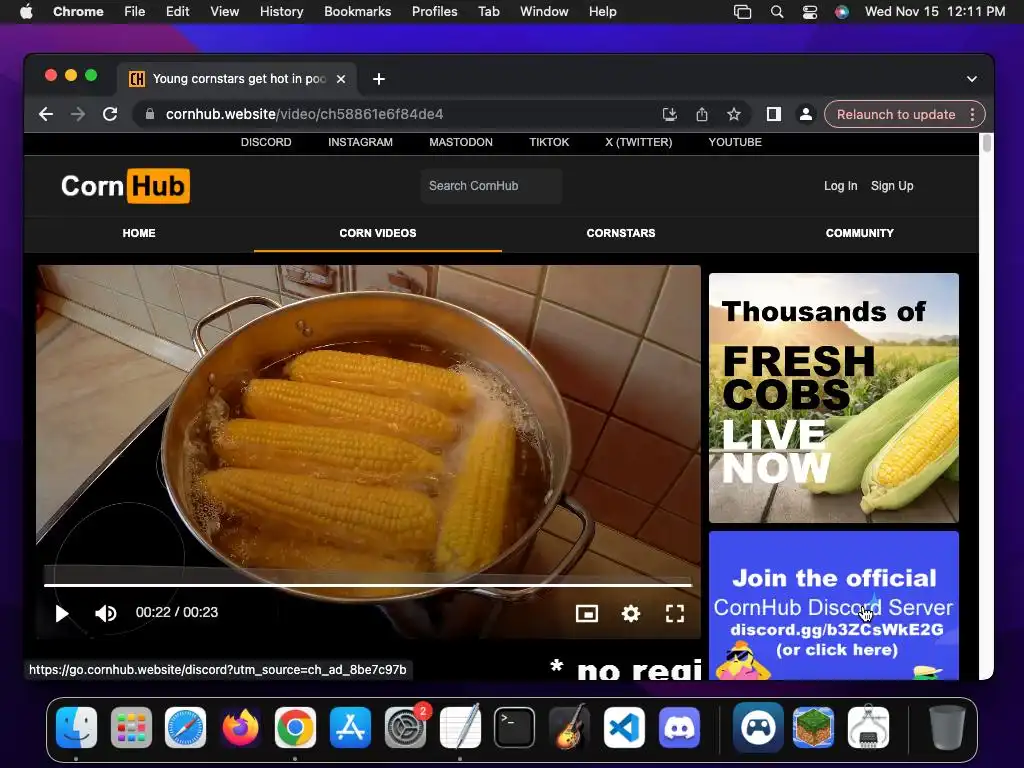Click the stacked windows menu bar icon
1024x768 pixels.
coord(743,12)
